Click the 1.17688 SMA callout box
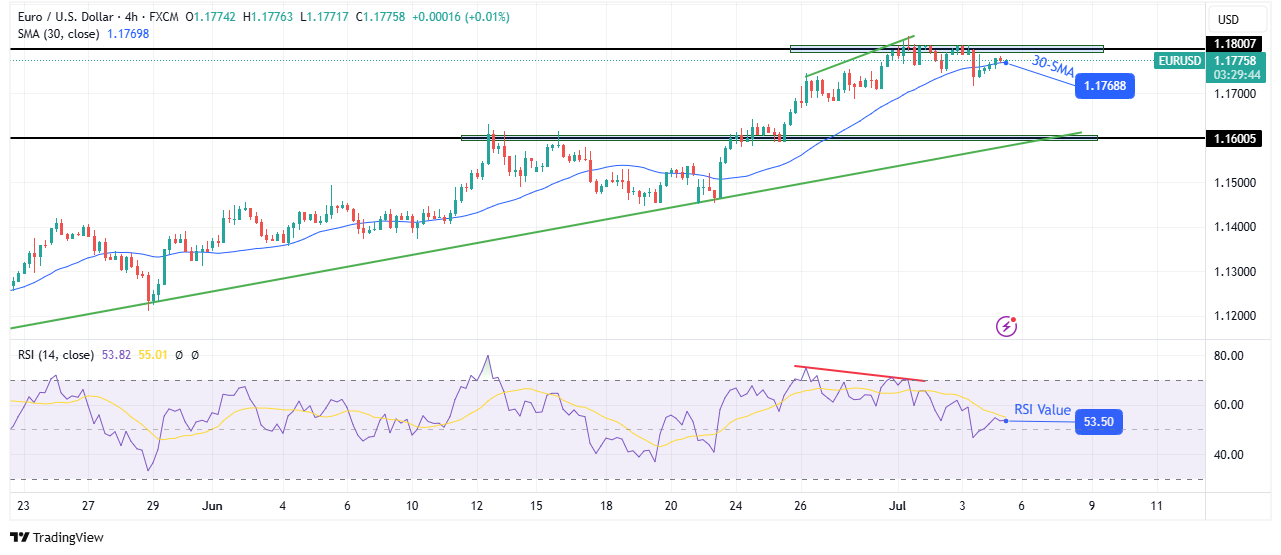 click(x=1105, y=86)
